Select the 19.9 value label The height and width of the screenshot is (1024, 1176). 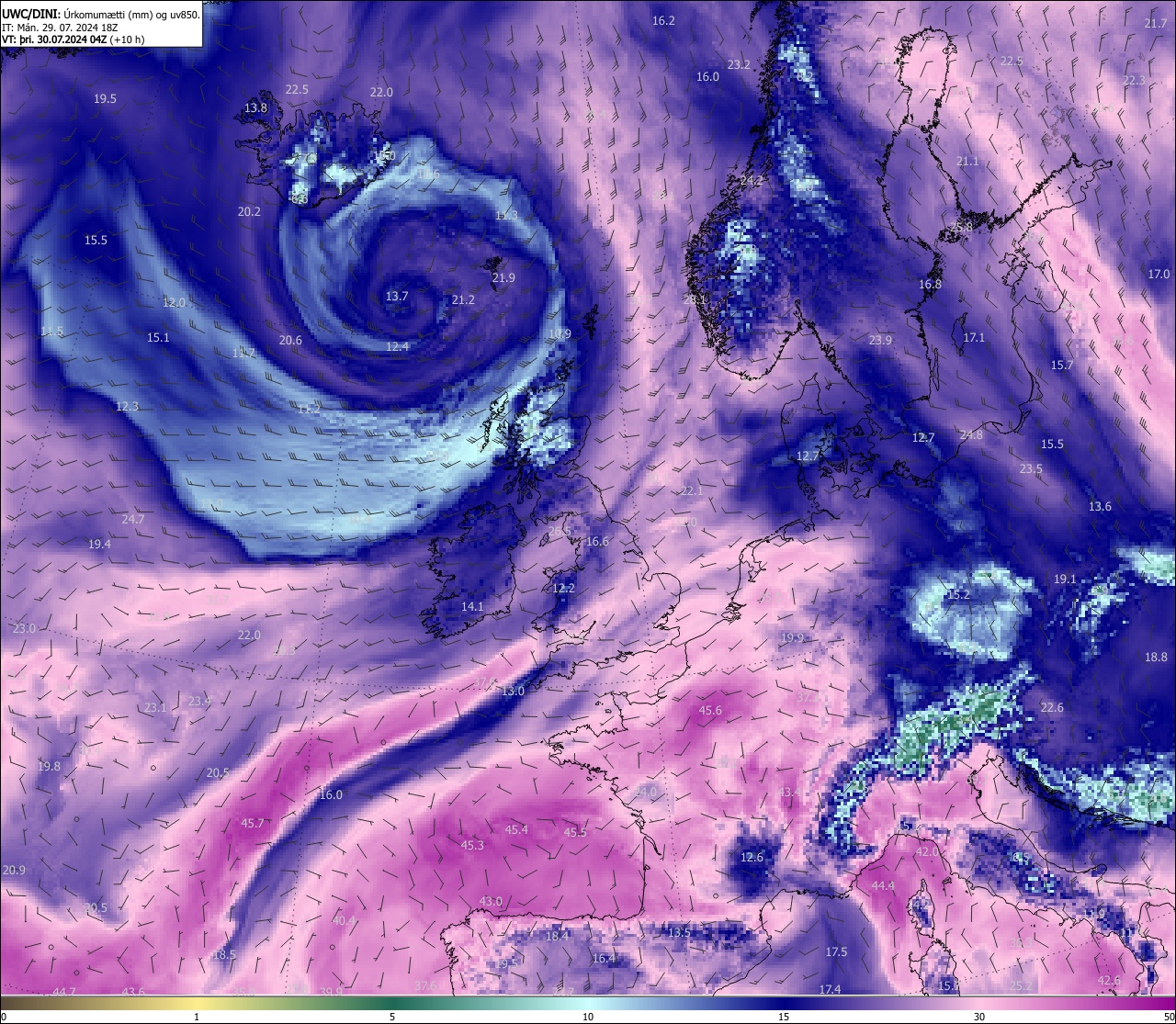pos(792,637)
